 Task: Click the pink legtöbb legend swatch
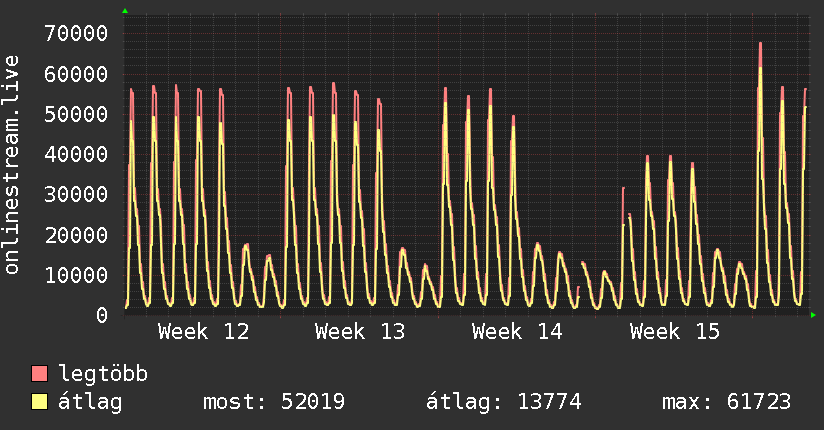coord(39,373)
